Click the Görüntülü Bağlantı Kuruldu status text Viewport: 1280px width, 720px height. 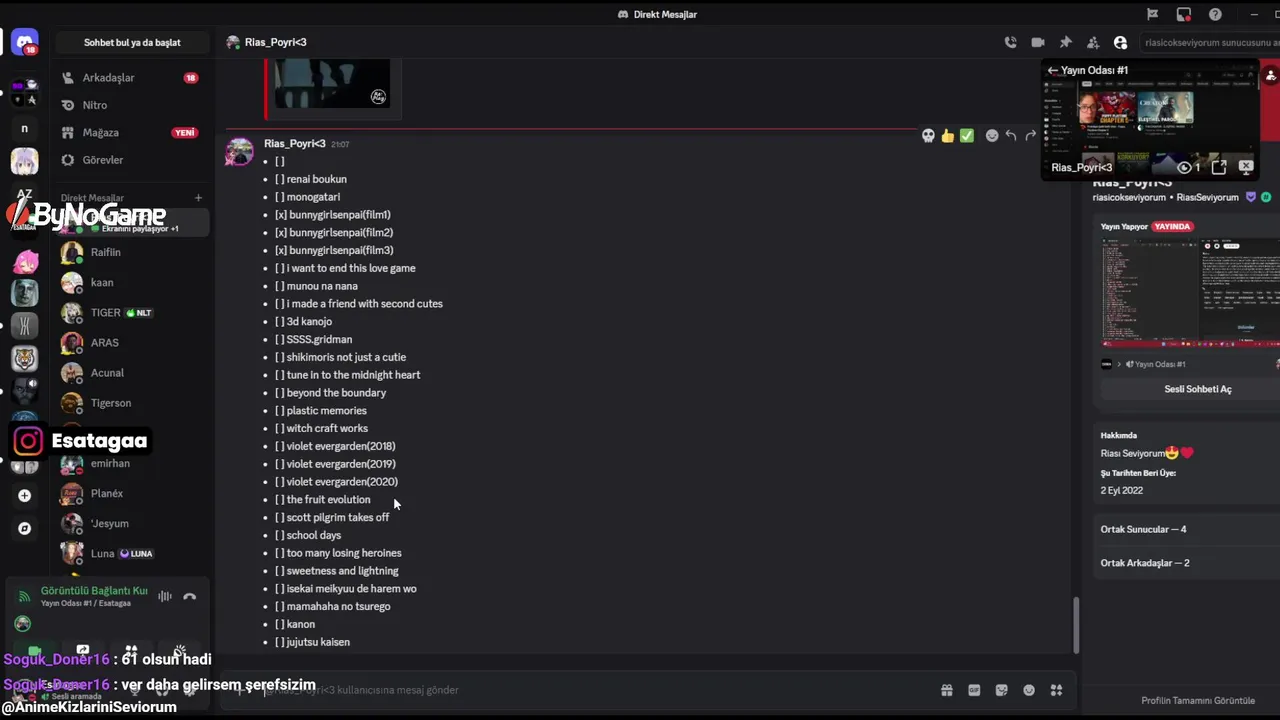pyautogui.click(x=94, y=591)
